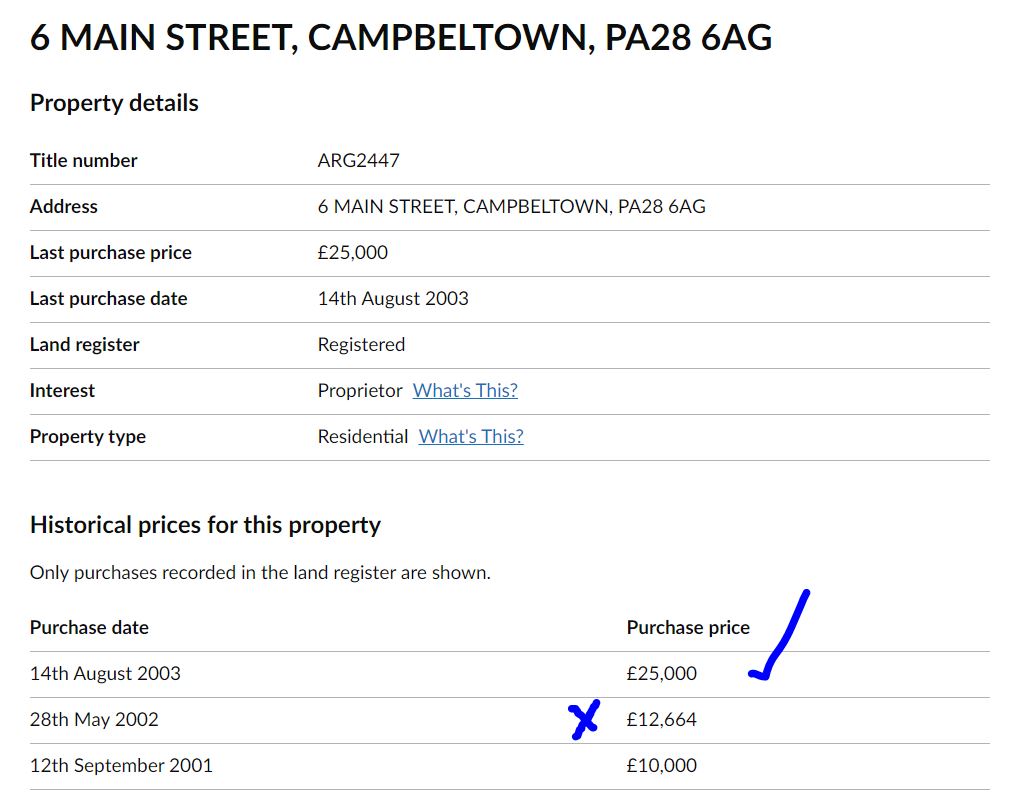This screenshot has height=806, width=1013.
Task: Click the Purchase date column header
Action: pos(89,628)
